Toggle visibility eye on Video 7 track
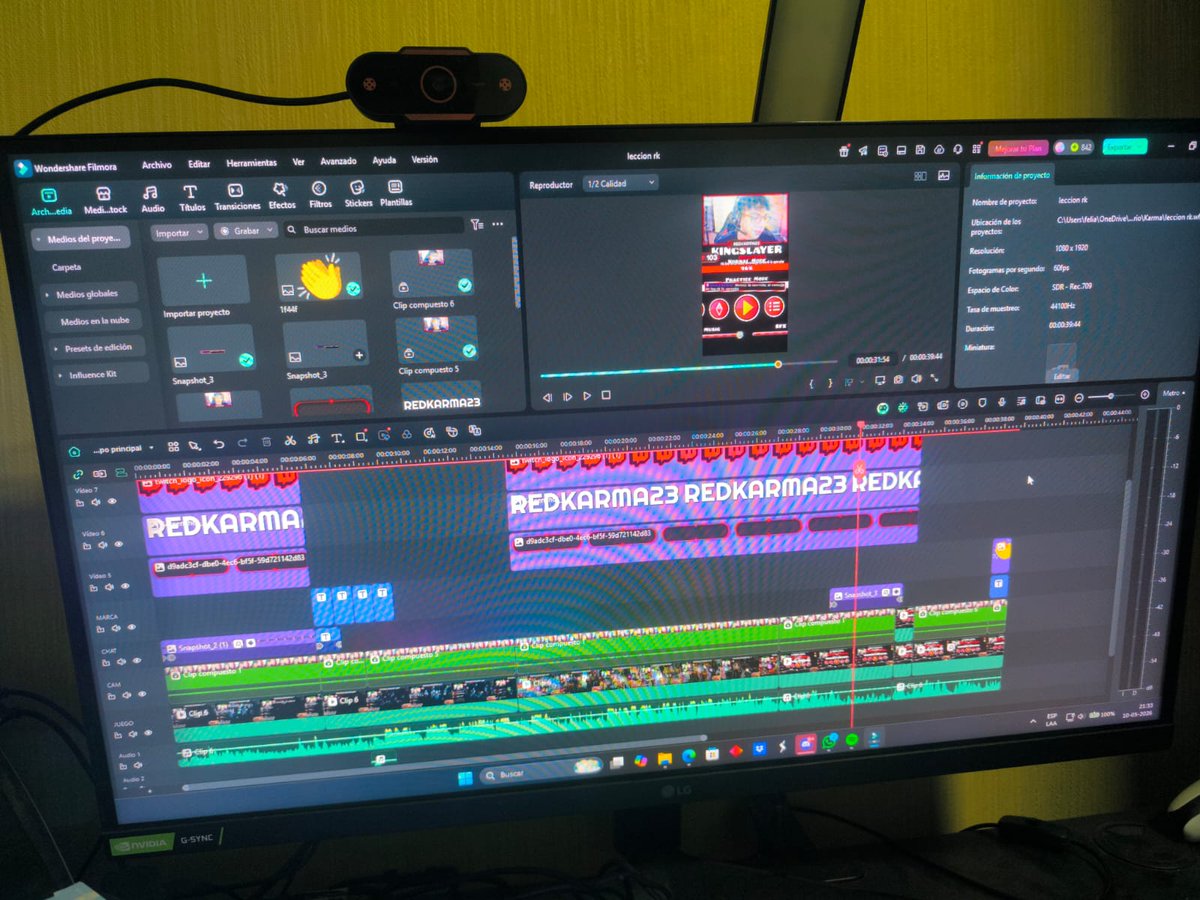The height and width of the screenshot is (900, 1200). tap(112, 501)
